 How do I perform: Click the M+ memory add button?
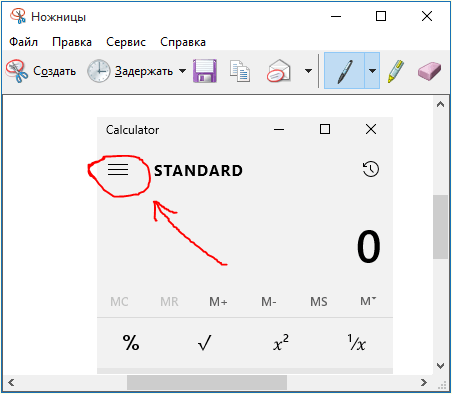[x=218, y=302]
